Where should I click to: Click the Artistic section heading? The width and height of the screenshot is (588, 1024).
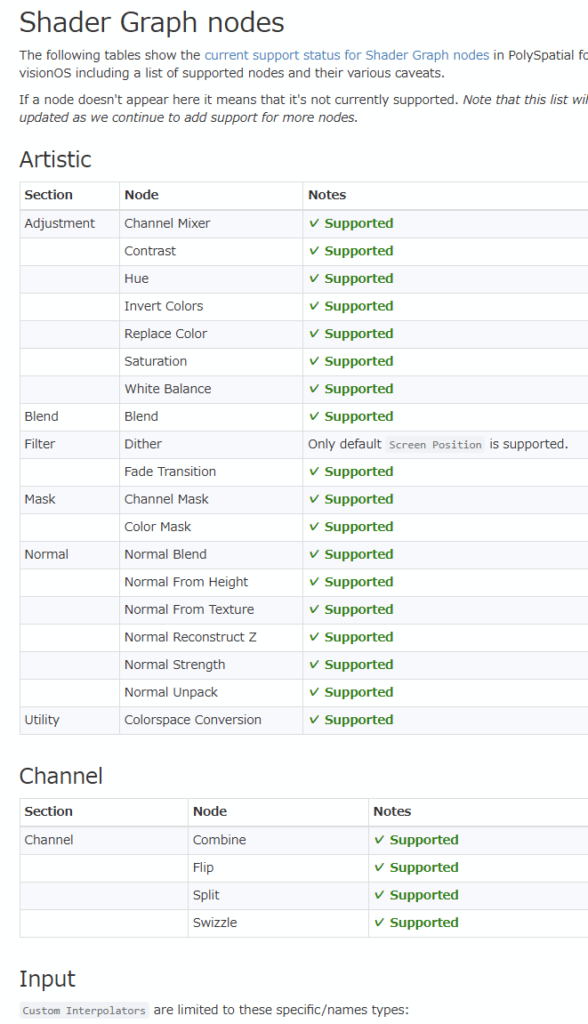click(x=56, y=159)
